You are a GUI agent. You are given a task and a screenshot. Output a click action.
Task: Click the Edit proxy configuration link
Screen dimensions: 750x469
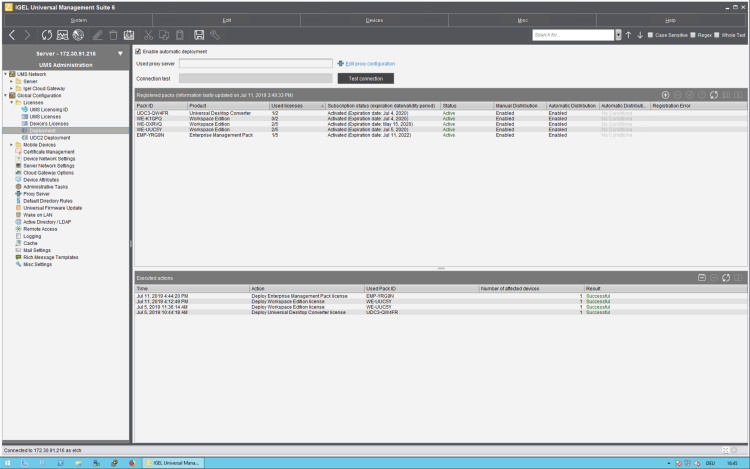(369, 63)
